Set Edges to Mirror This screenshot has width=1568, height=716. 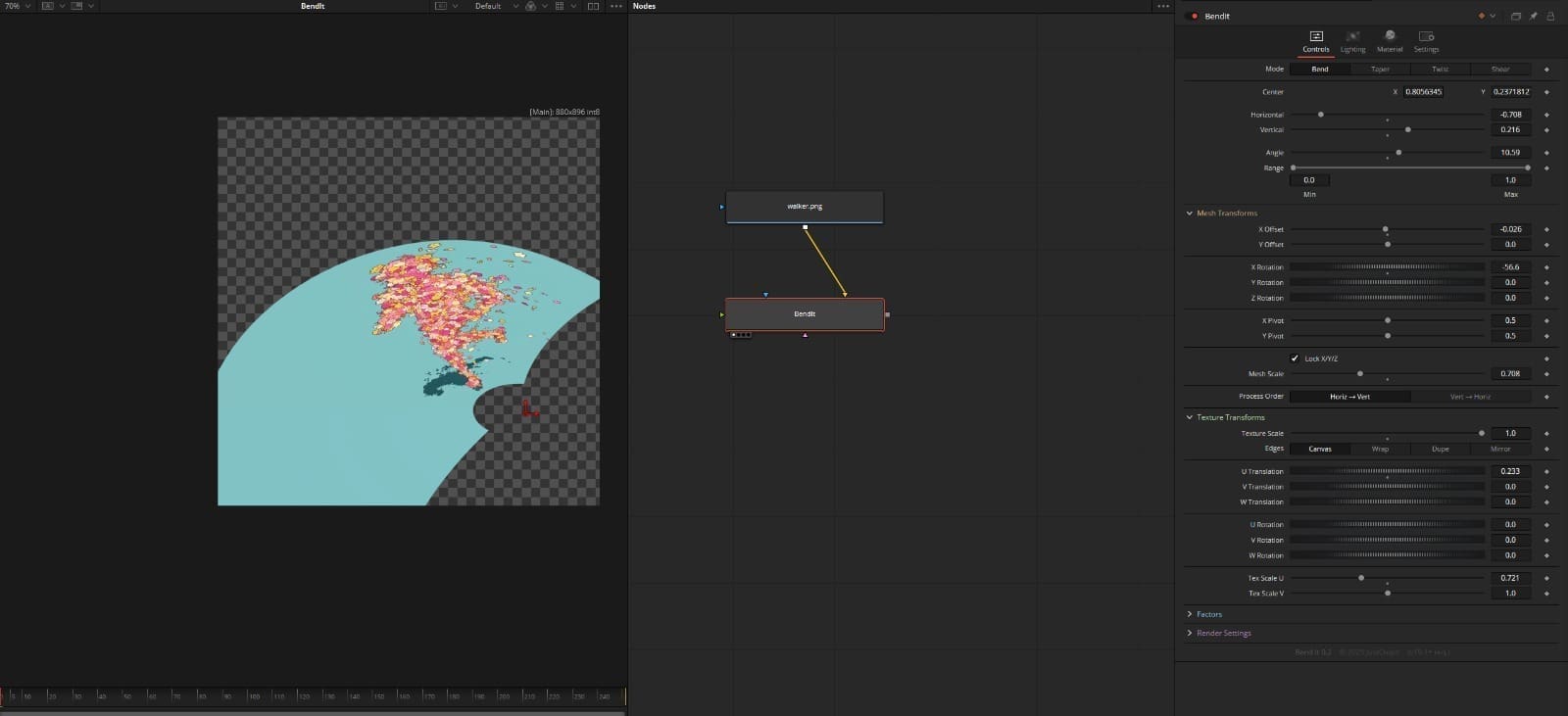(1500, 449)
